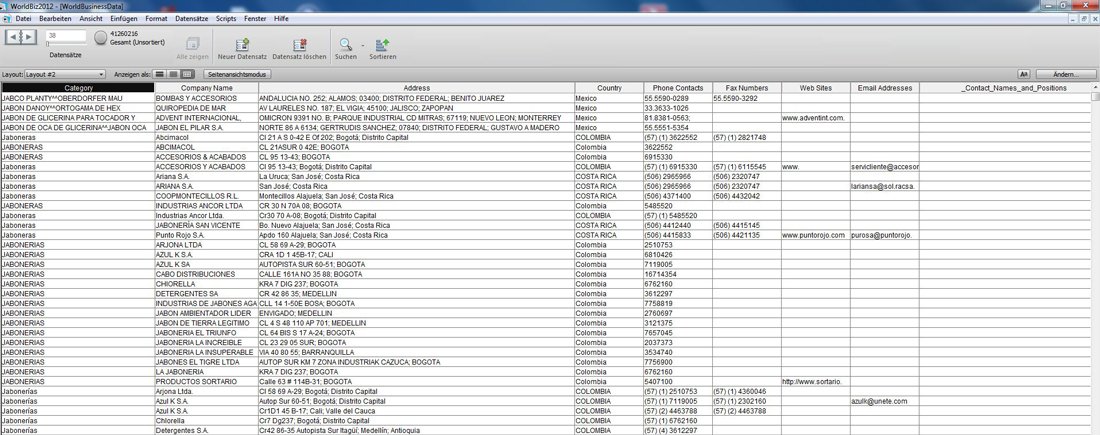Click phone cell 81.8381-0563;

tap(678, 118)
